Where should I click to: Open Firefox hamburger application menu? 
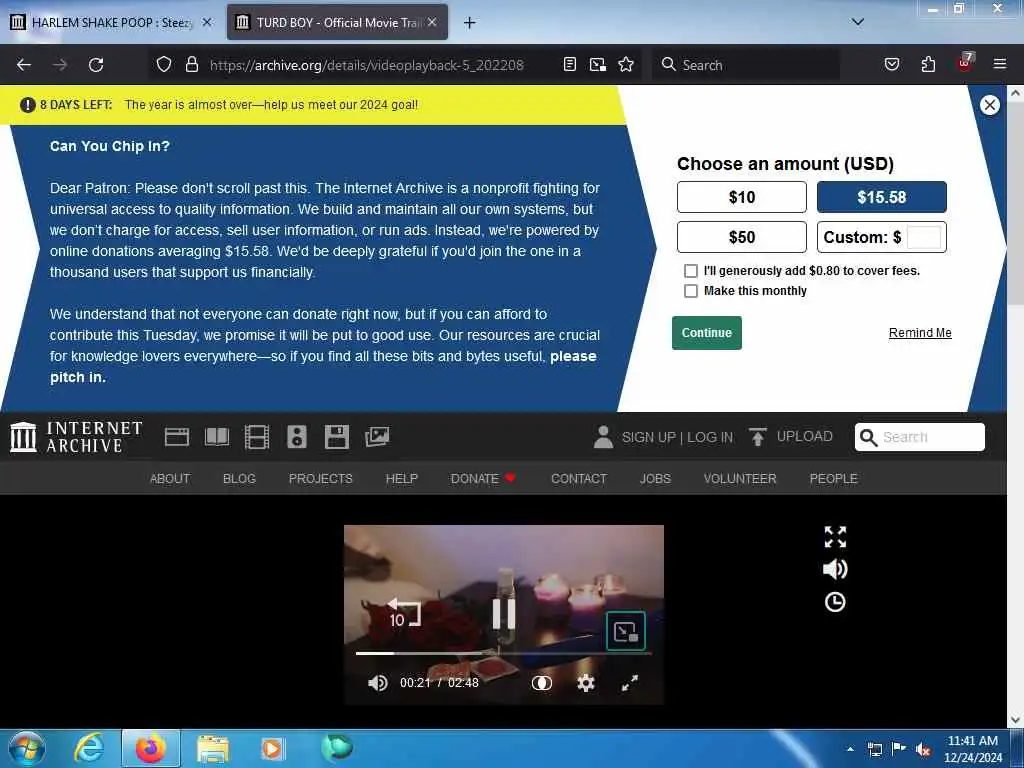(x=1000, y=64)
